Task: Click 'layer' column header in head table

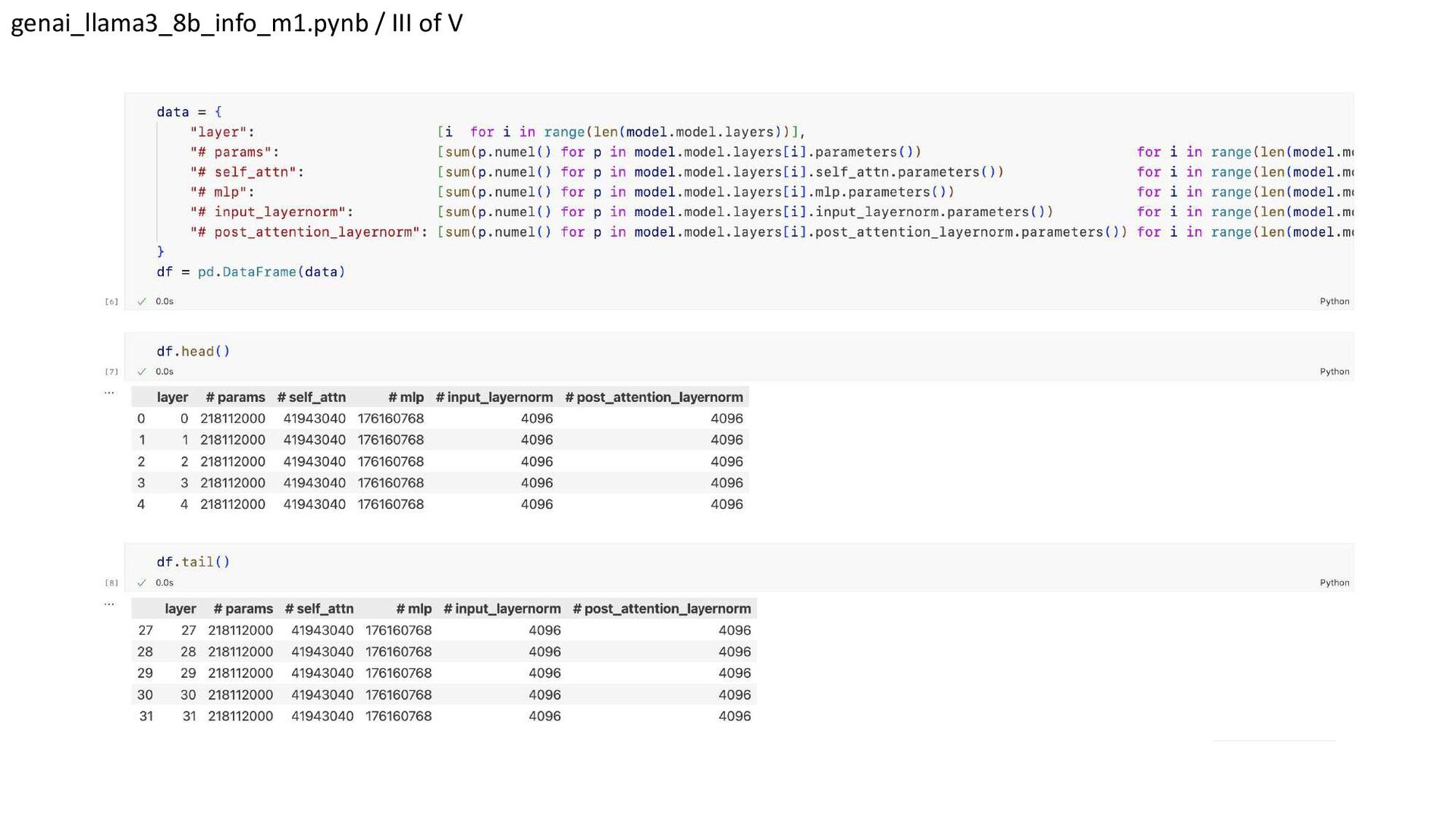Action: coord(172,397)
